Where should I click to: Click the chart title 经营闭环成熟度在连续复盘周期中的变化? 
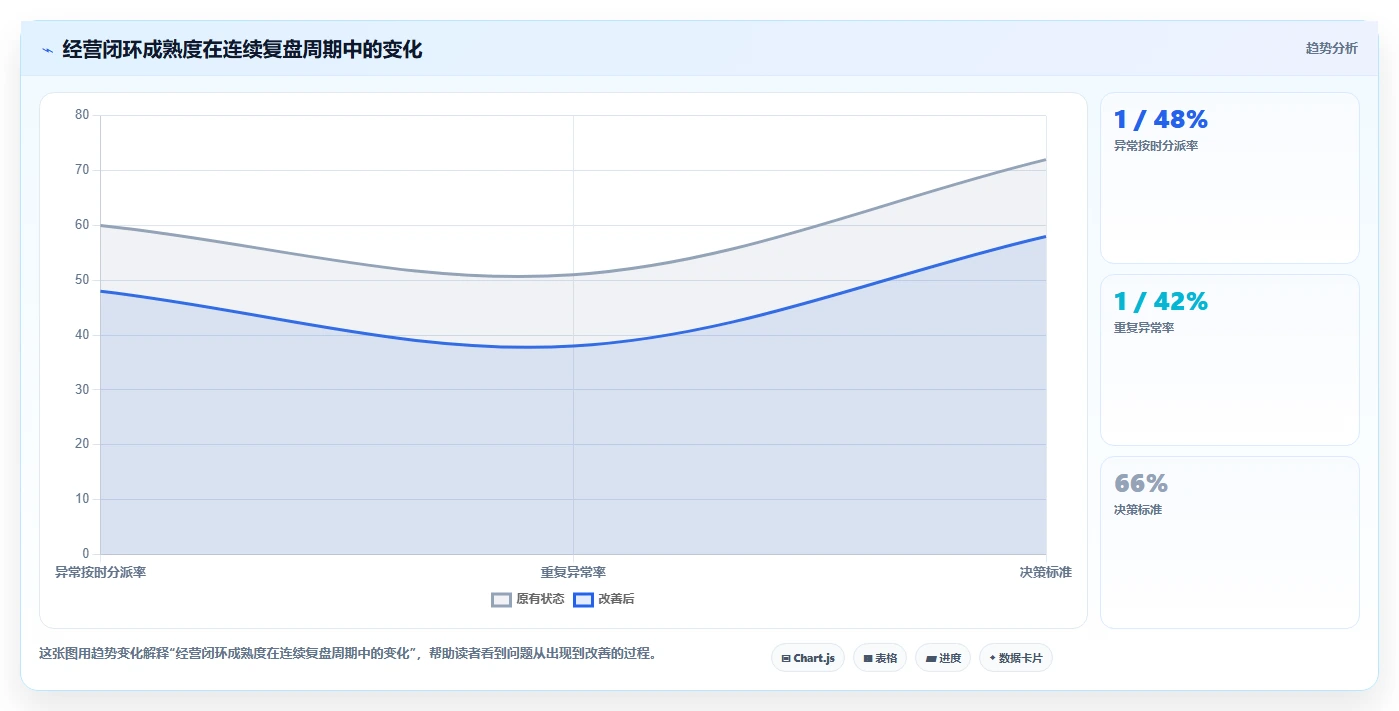[242, 49]
